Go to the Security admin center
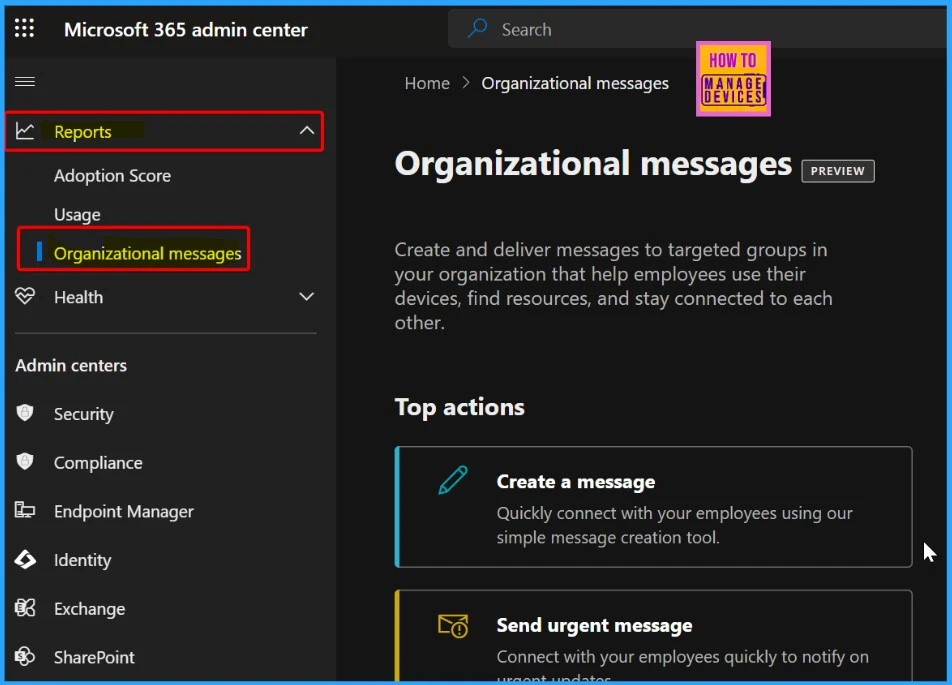952x685 pixels. point(84,414)
